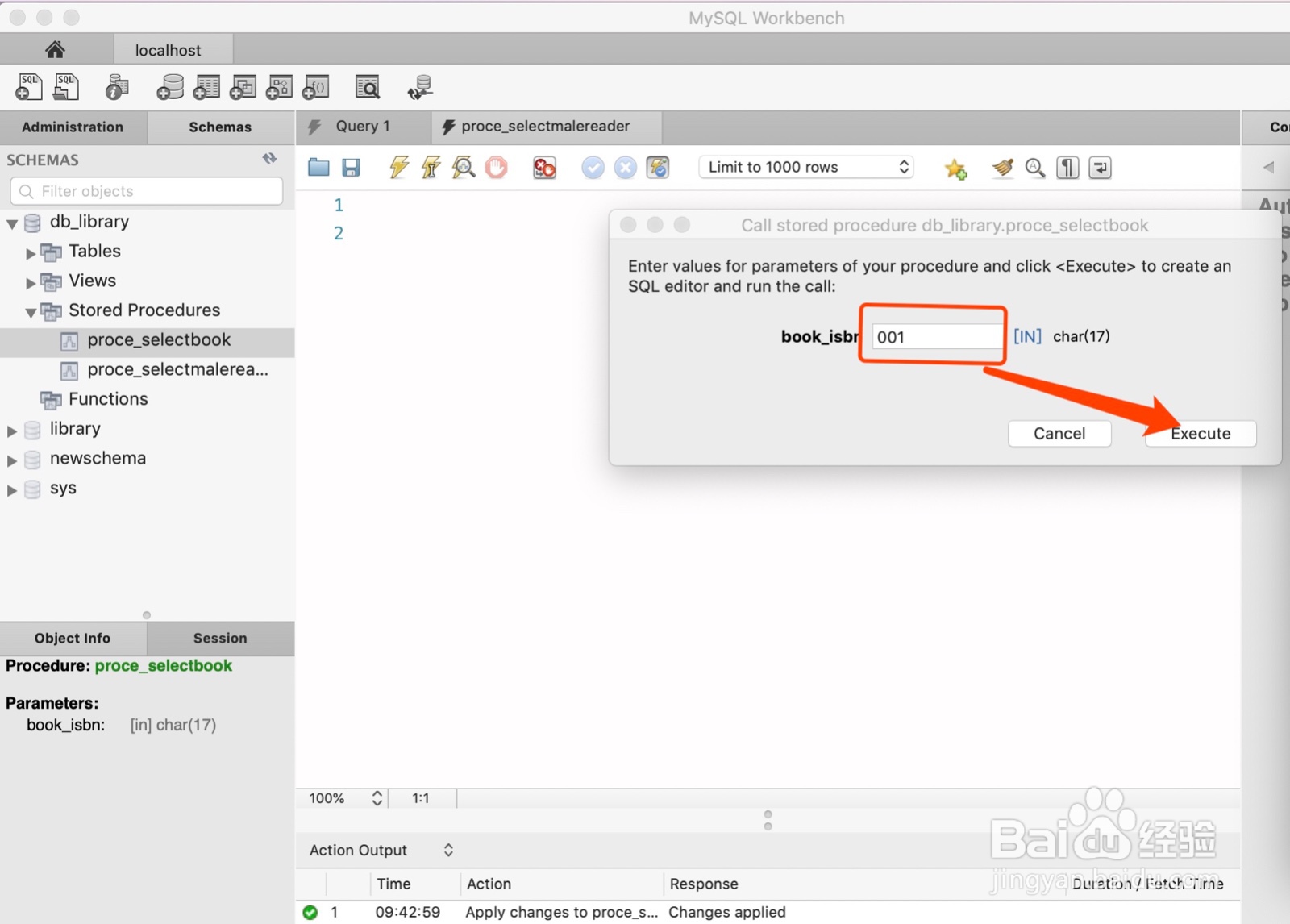The height and width of the screenshot is (924, 1290).
Task: Add snippet to favorites star icon
Action: pos(955,168)
